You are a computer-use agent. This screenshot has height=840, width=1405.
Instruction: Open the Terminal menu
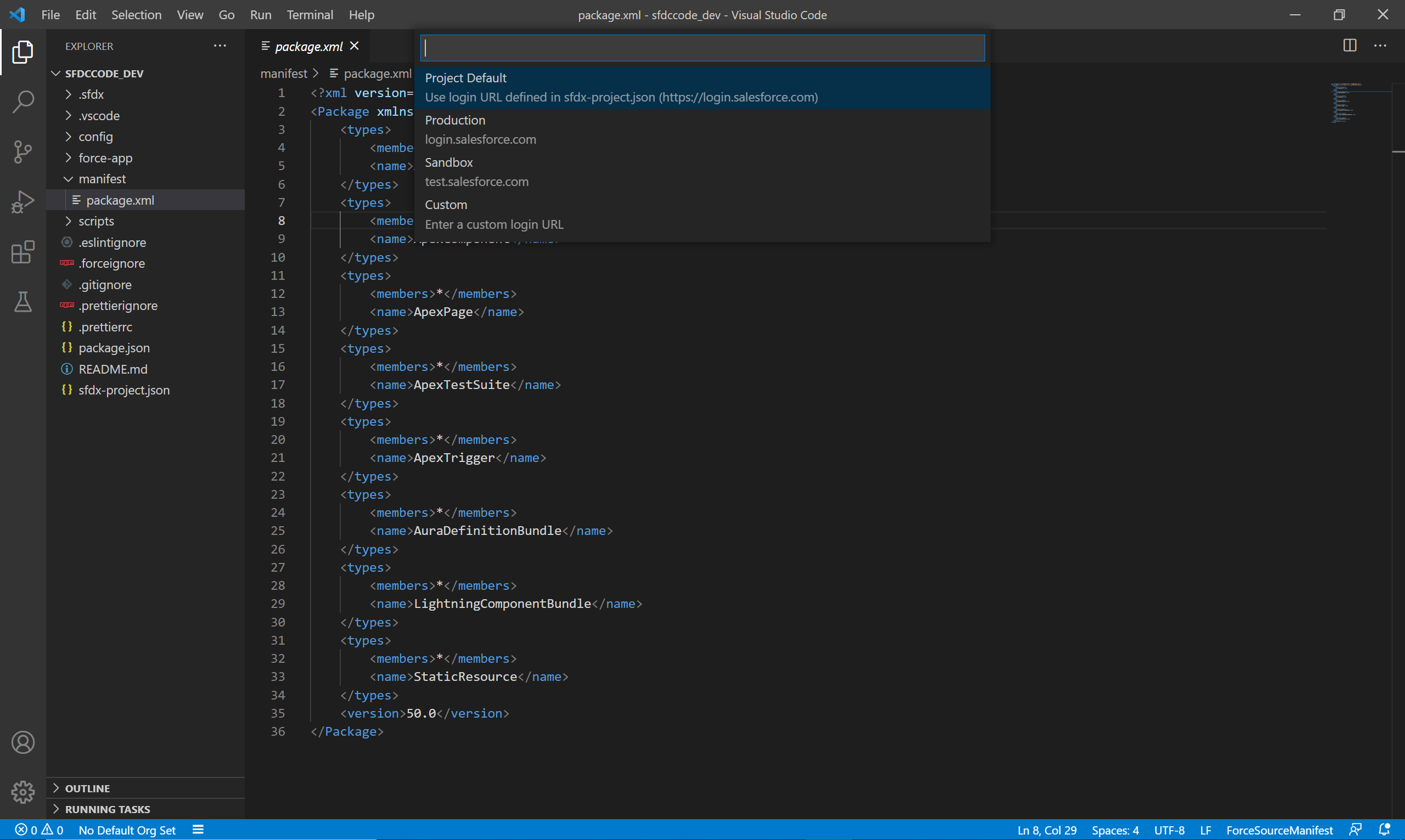pyautogui.click(x=310, y=15)
